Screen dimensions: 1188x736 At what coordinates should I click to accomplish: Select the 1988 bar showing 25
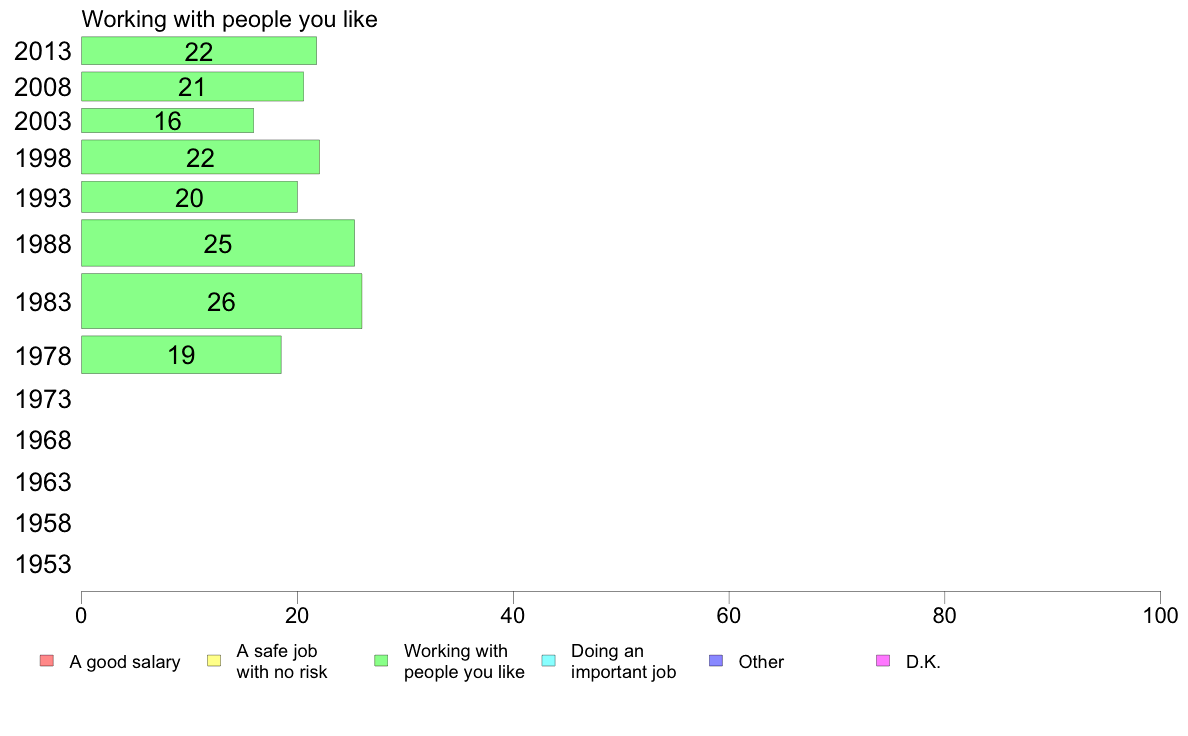pyautogui.click(x=217, y=243)
